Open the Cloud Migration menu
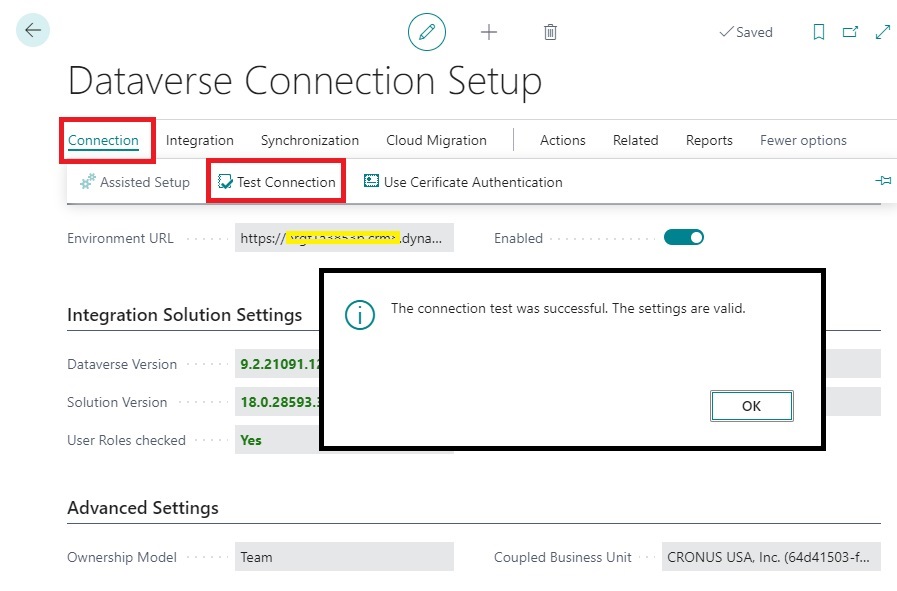Viewport: 897px width, 591px height. click(x=436, y=140)
